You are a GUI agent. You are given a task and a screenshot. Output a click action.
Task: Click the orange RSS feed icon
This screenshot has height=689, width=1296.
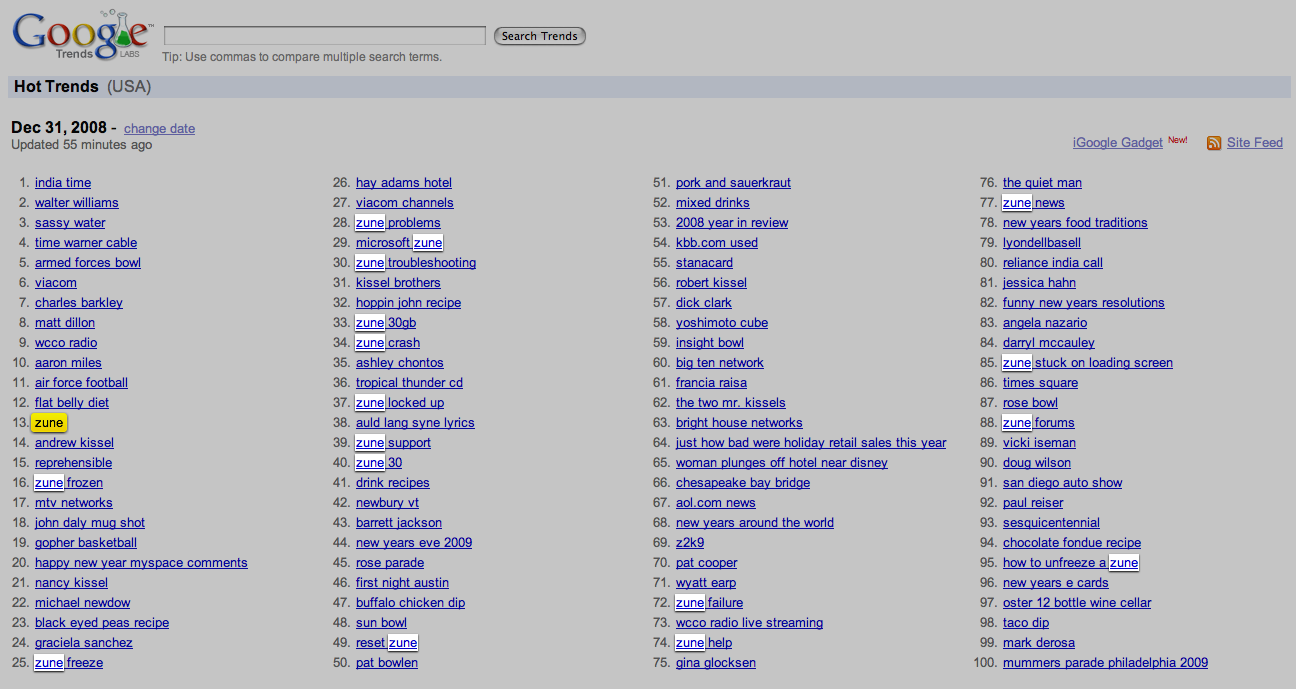point(1214,143)
